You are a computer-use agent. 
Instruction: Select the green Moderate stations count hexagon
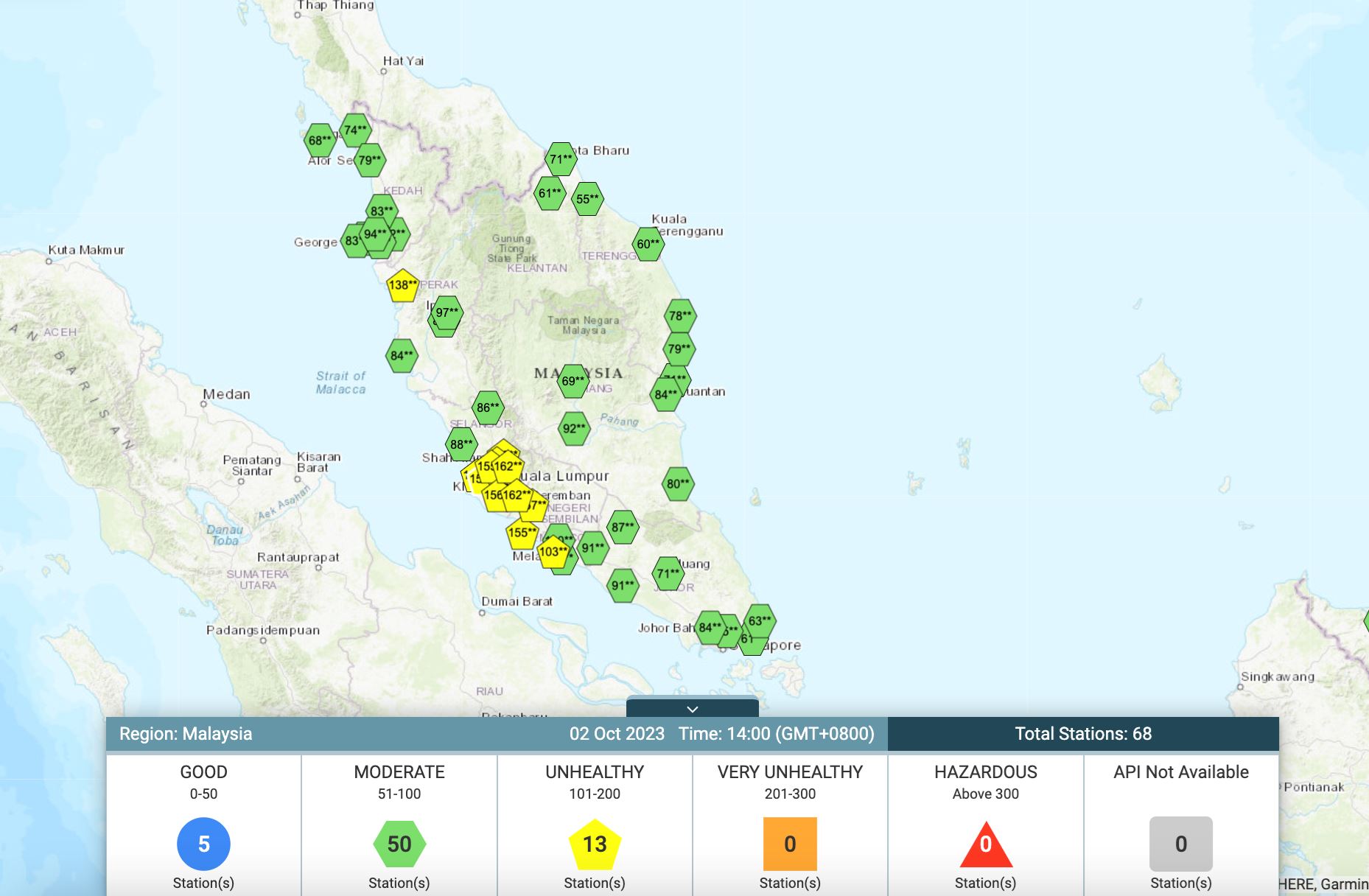click(x=399, y=844)
